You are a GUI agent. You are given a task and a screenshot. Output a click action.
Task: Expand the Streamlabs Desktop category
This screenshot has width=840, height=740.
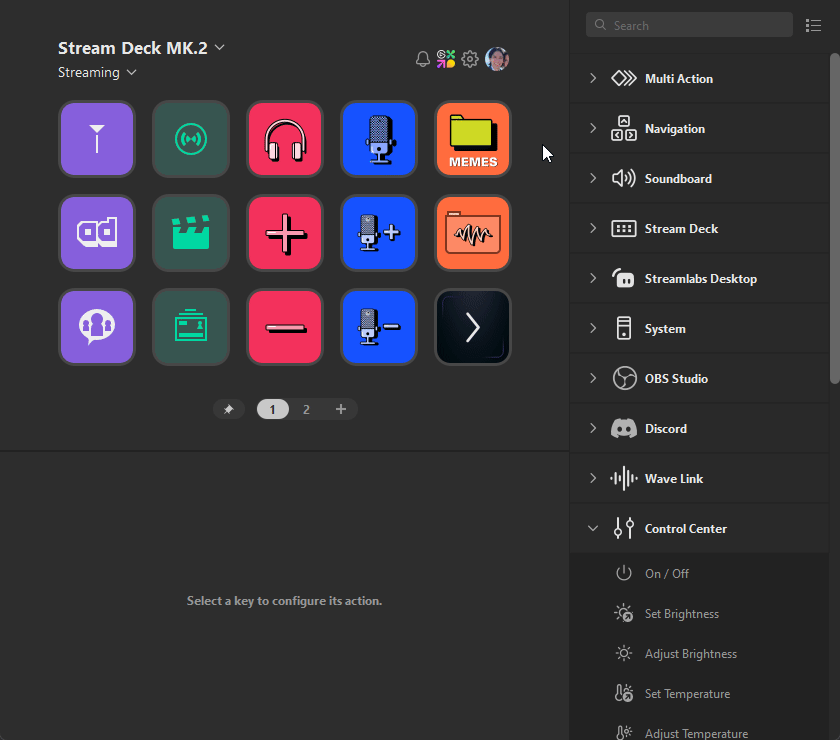(699, 279)
